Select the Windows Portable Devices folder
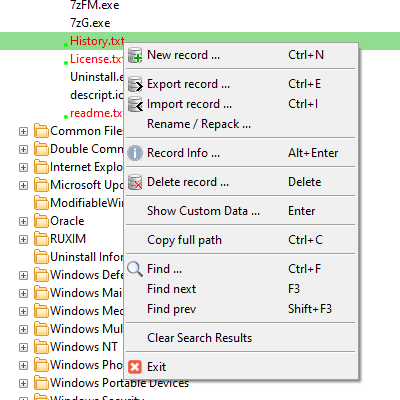 [x=119, y=383]
